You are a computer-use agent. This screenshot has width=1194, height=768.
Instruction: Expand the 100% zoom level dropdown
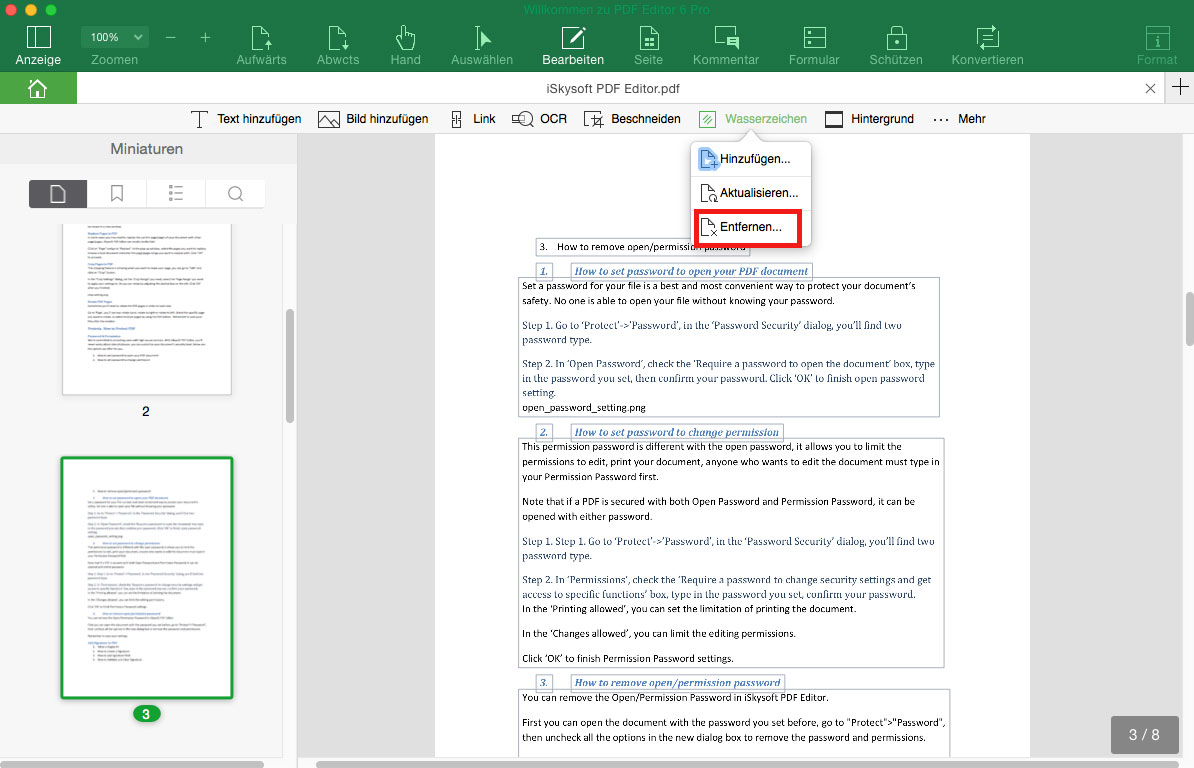pyautogui.click(x=114, y=37)
